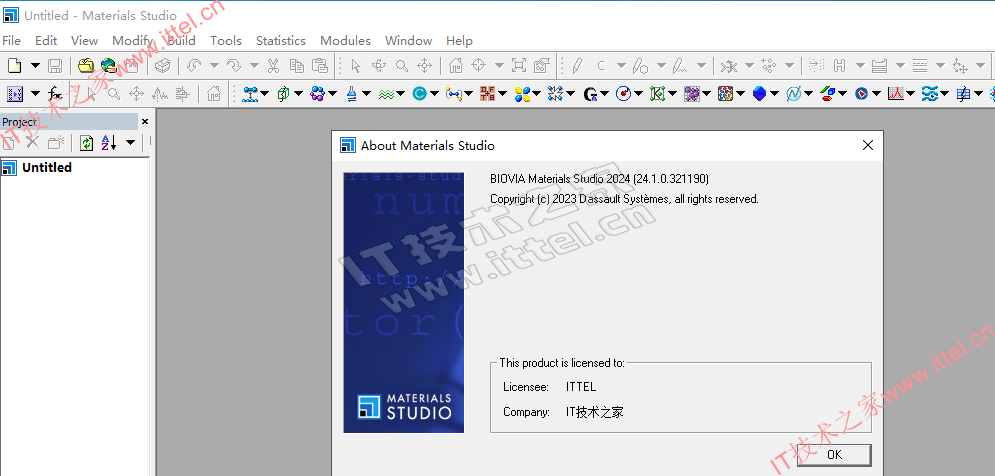The height and width of the screenshot is (476, 995).
Task: Click the Cut scissors icon
Action: tap(273, 65)
